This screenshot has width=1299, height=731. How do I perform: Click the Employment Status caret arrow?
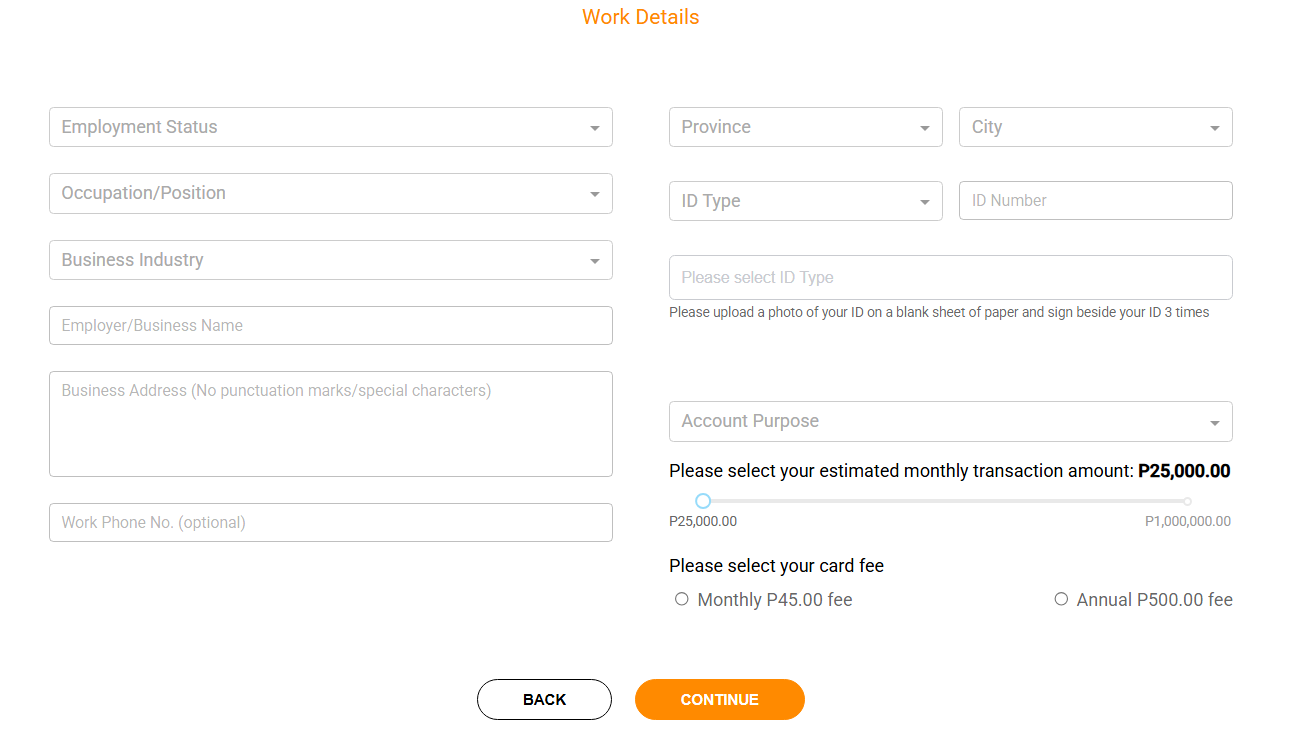pos(595,128)
